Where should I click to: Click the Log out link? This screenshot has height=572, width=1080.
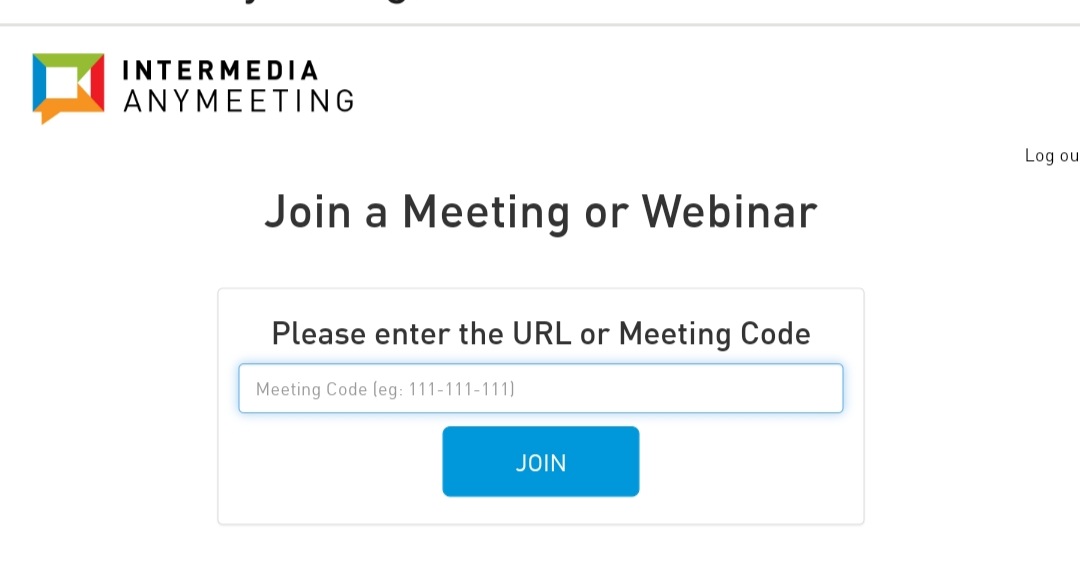tap(1051, 156)
